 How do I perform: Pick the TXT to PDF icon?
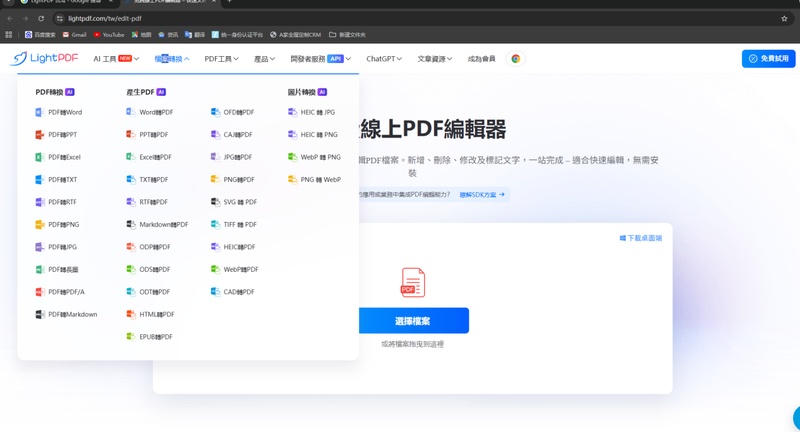click(131, 180)
